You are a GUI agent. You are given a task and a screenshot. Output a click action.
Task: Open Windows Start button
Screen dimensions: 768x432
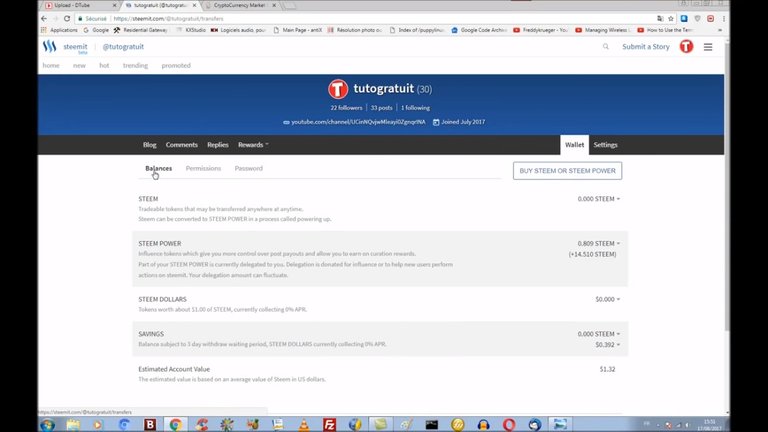48,425
